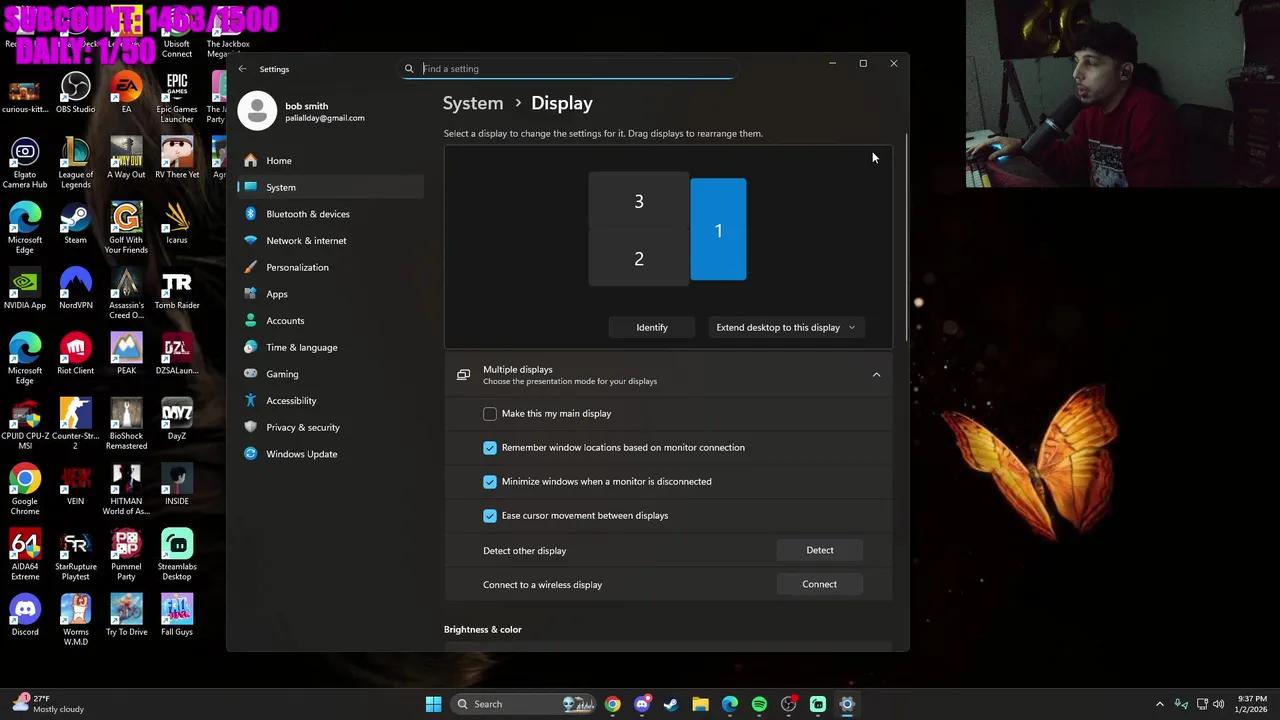This screenshot has width=1280, height=720.
Task: Go to Home in Settings sidebar
Action: pos(331,161)
